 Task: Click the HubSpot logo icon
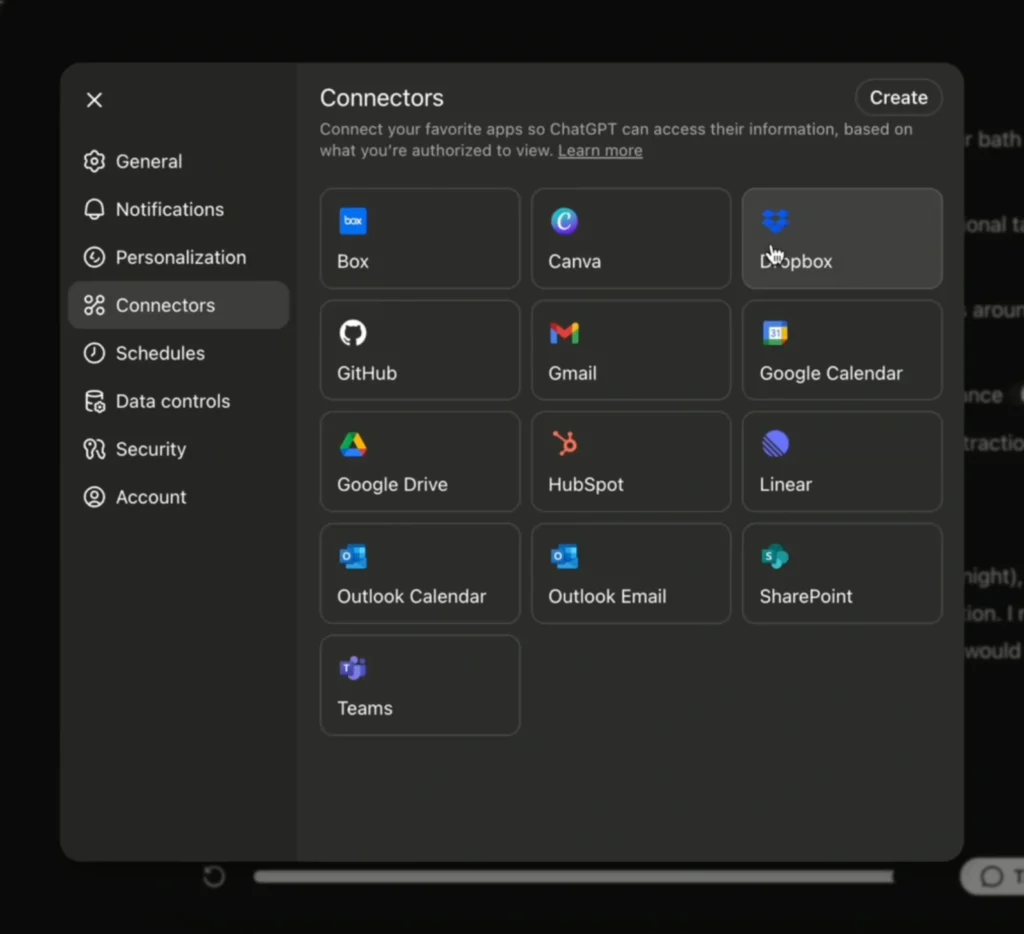(x=565, y=444)
